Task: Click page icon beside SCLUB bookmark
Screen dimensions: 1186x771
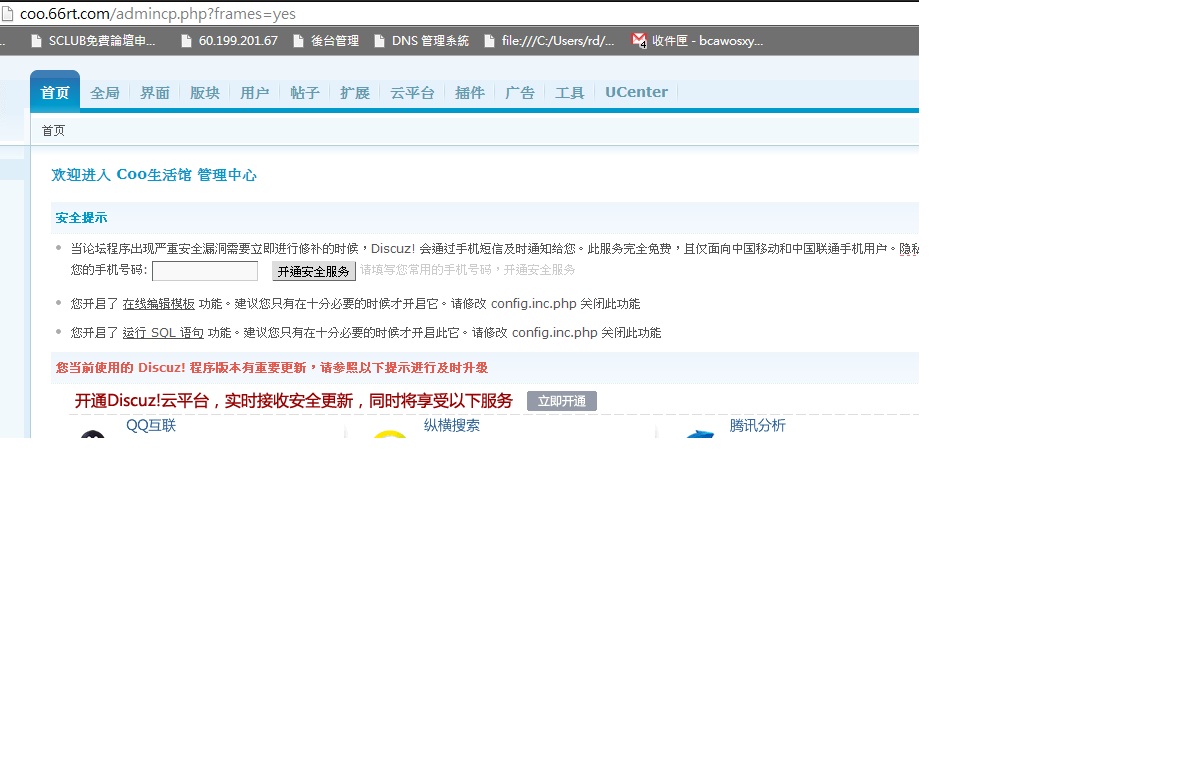Action: point(36,41)
